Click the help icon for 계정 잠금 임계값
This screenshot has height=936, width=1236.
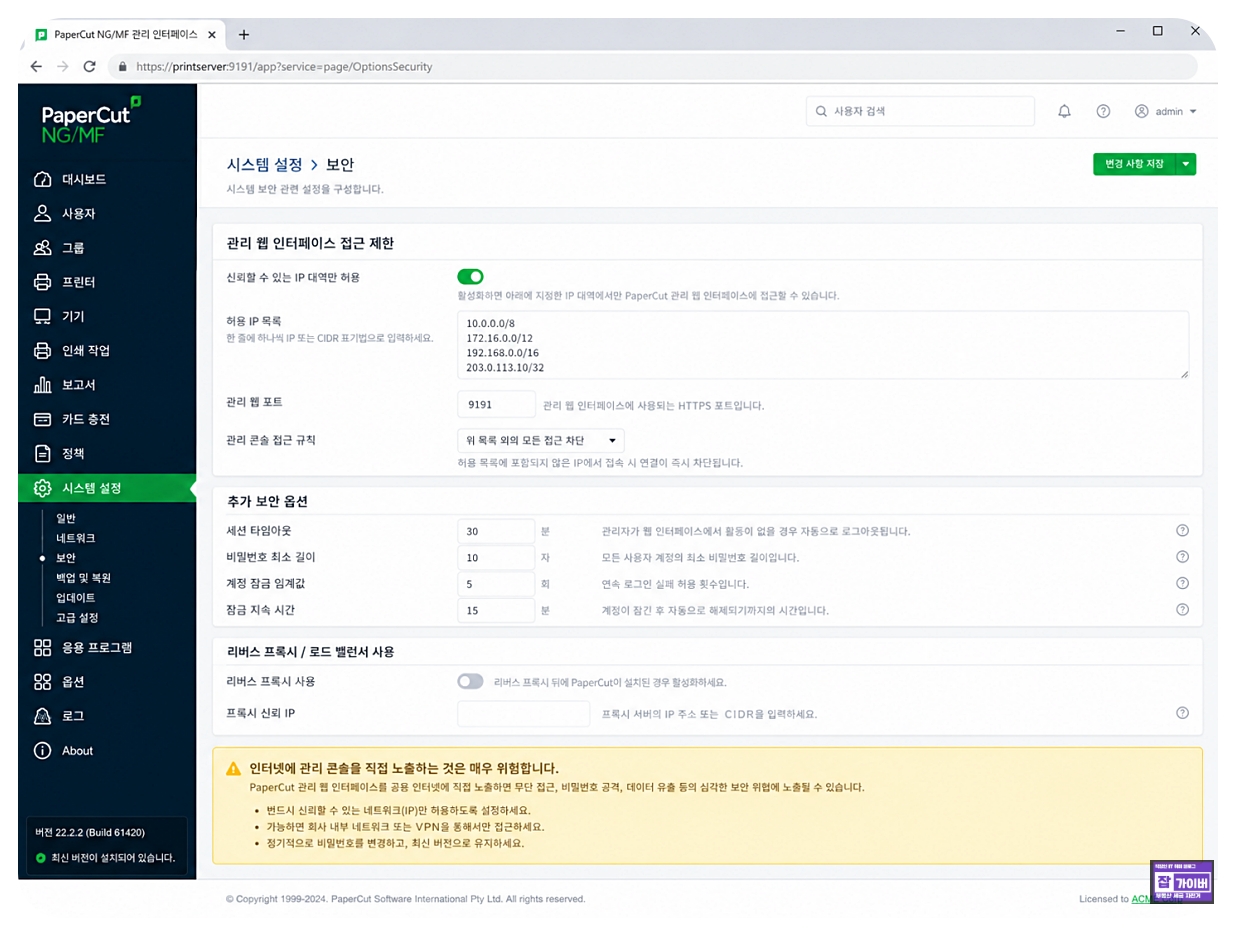coord(1182,583)
